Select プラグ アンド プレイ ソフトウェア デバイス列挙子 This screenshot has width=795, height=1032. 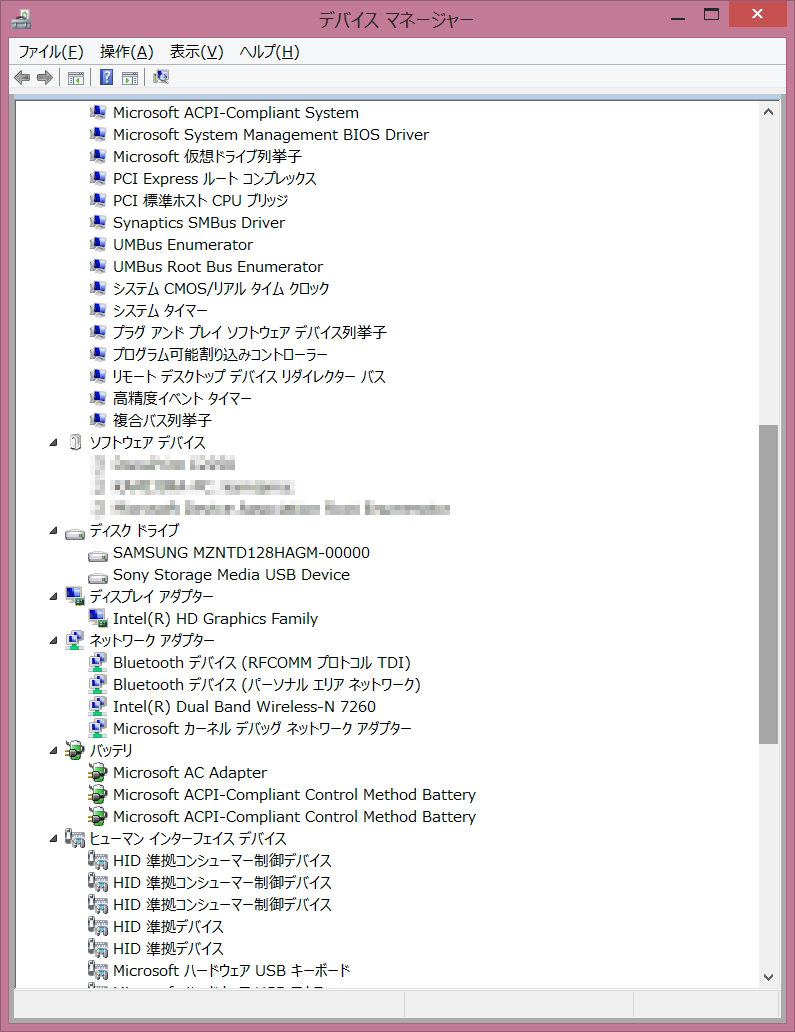tap(249, 333)
